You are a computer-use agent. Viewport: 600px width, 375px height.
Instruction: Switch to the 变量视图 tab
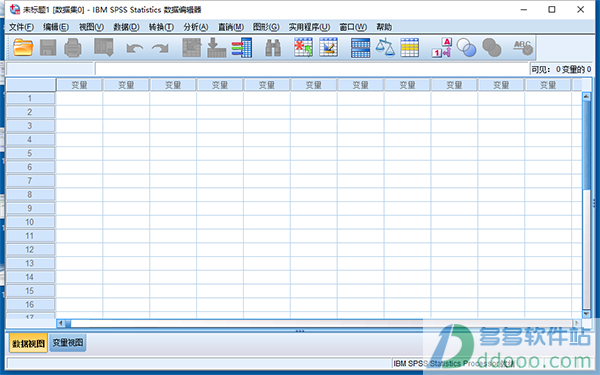tap(68, 342)
